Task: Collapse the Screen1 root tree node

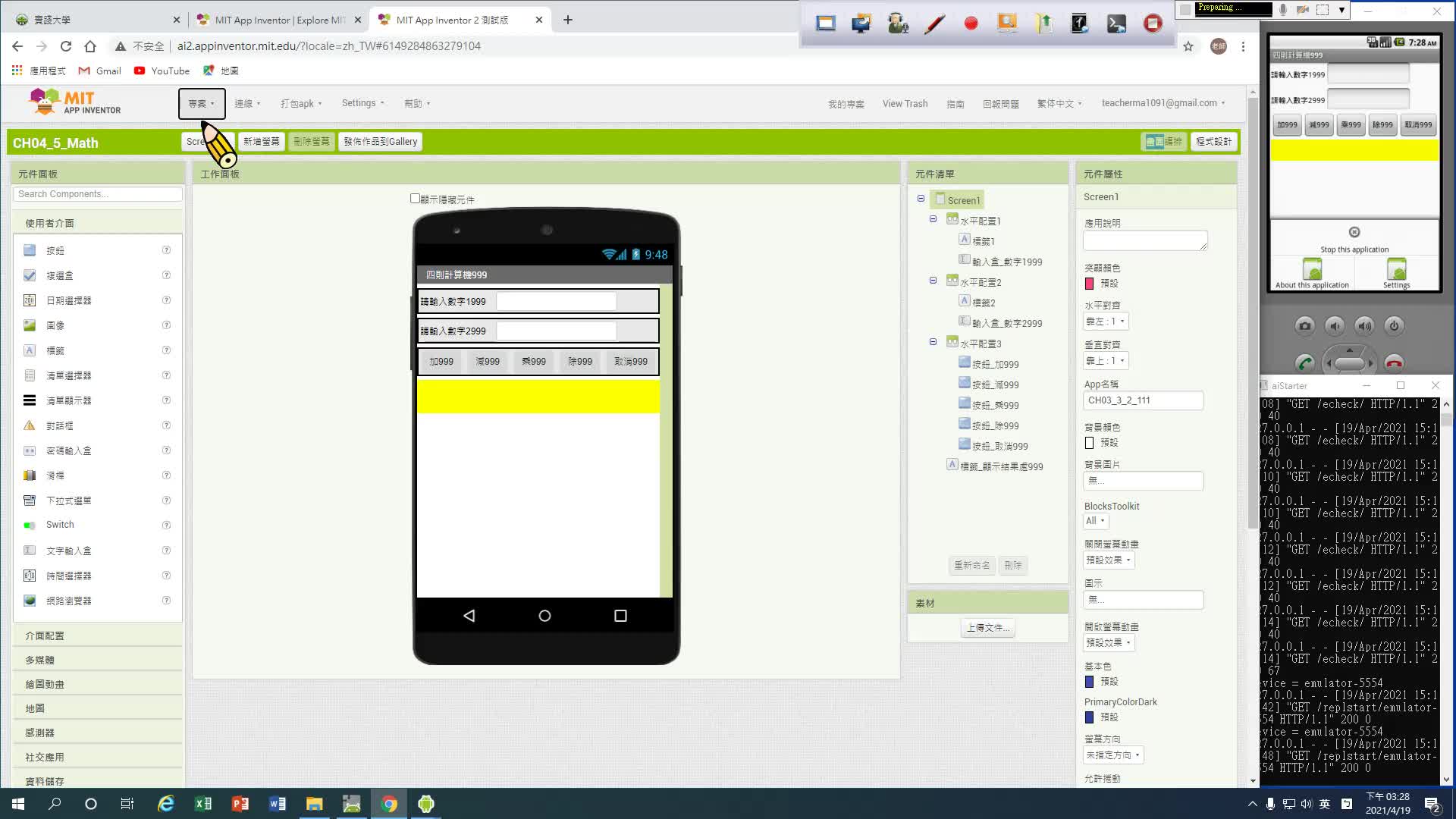Action: click(921, 199)
